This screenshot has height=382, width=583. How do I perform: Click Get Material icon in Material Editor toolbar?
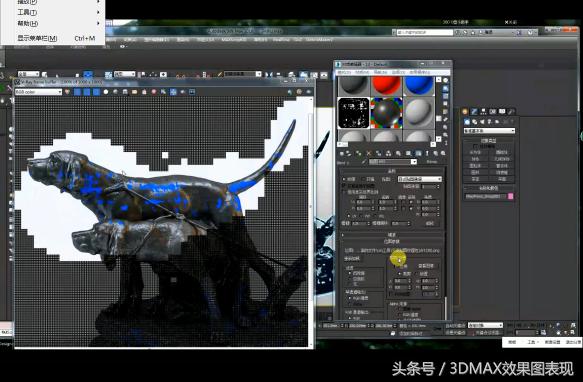tap(342, 153)
